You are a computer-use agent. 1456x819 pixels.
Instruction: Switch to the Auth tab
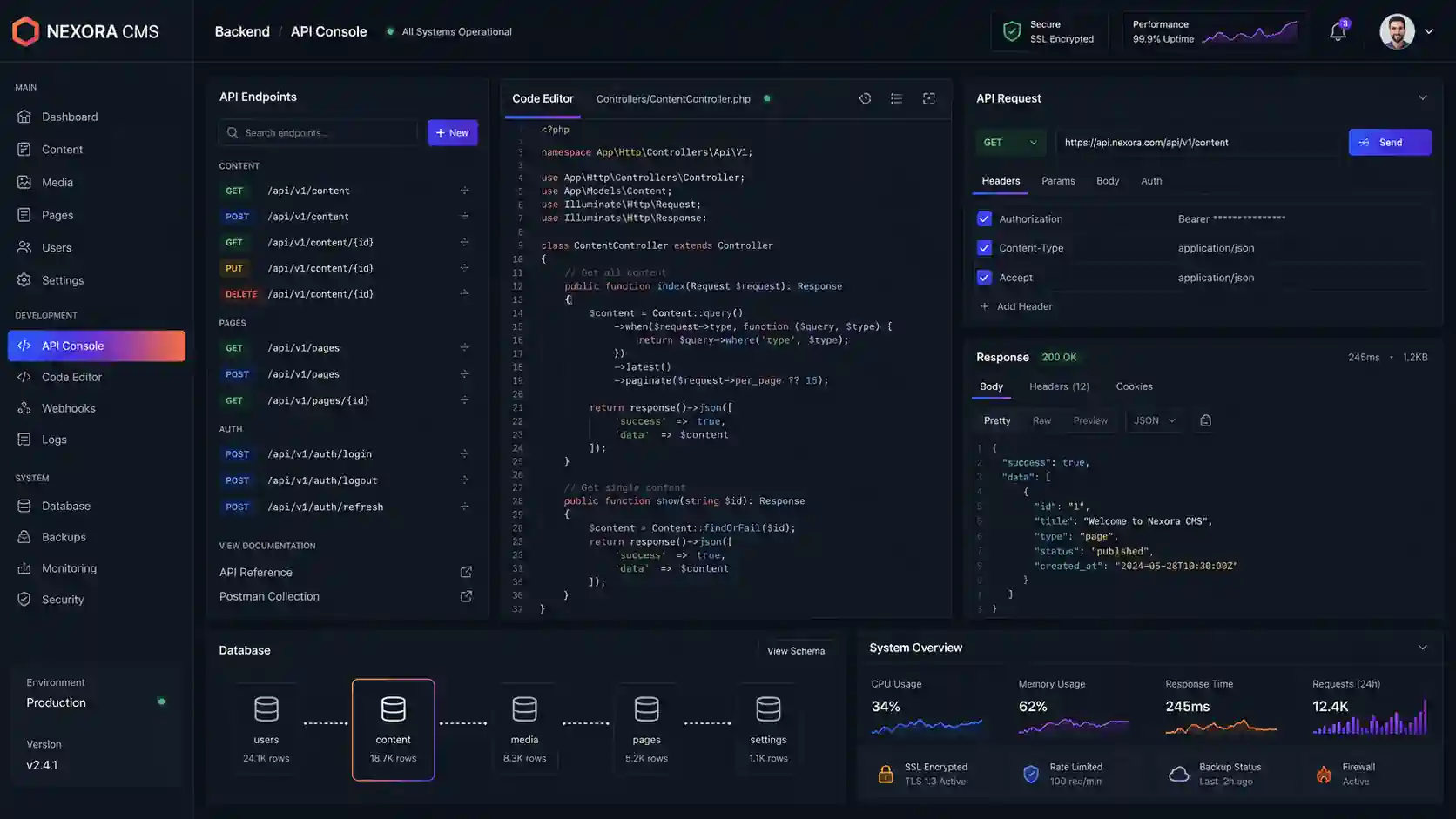pos(1151,181)
